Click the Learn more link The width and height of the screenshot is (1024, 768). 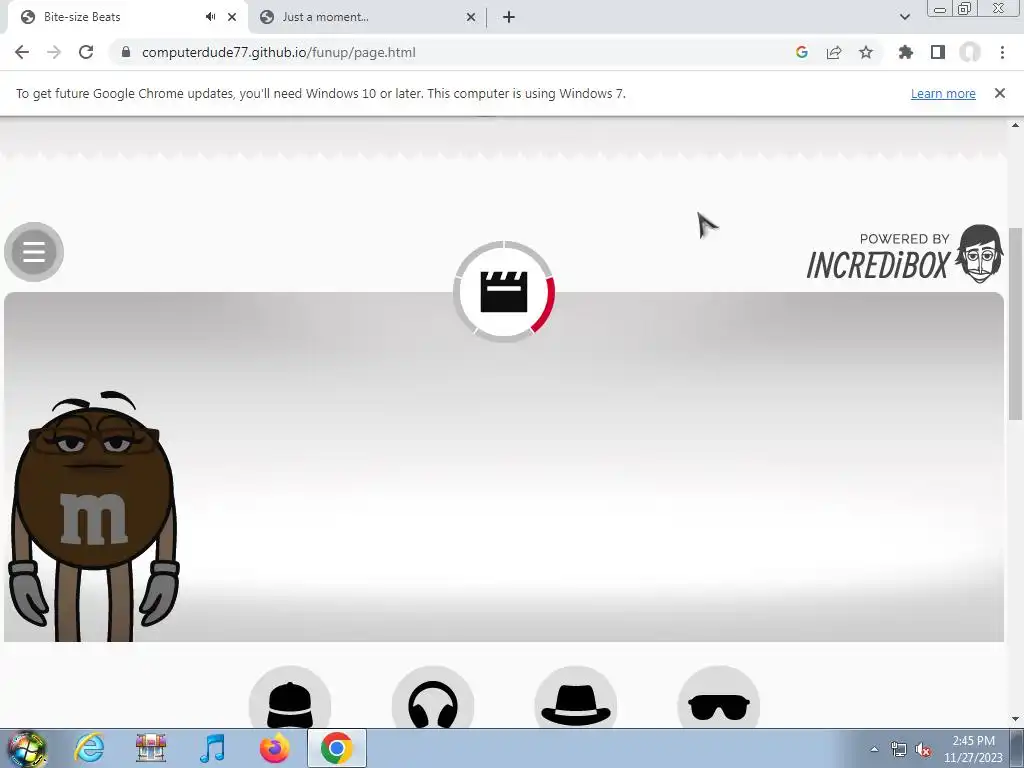[943, 93]
